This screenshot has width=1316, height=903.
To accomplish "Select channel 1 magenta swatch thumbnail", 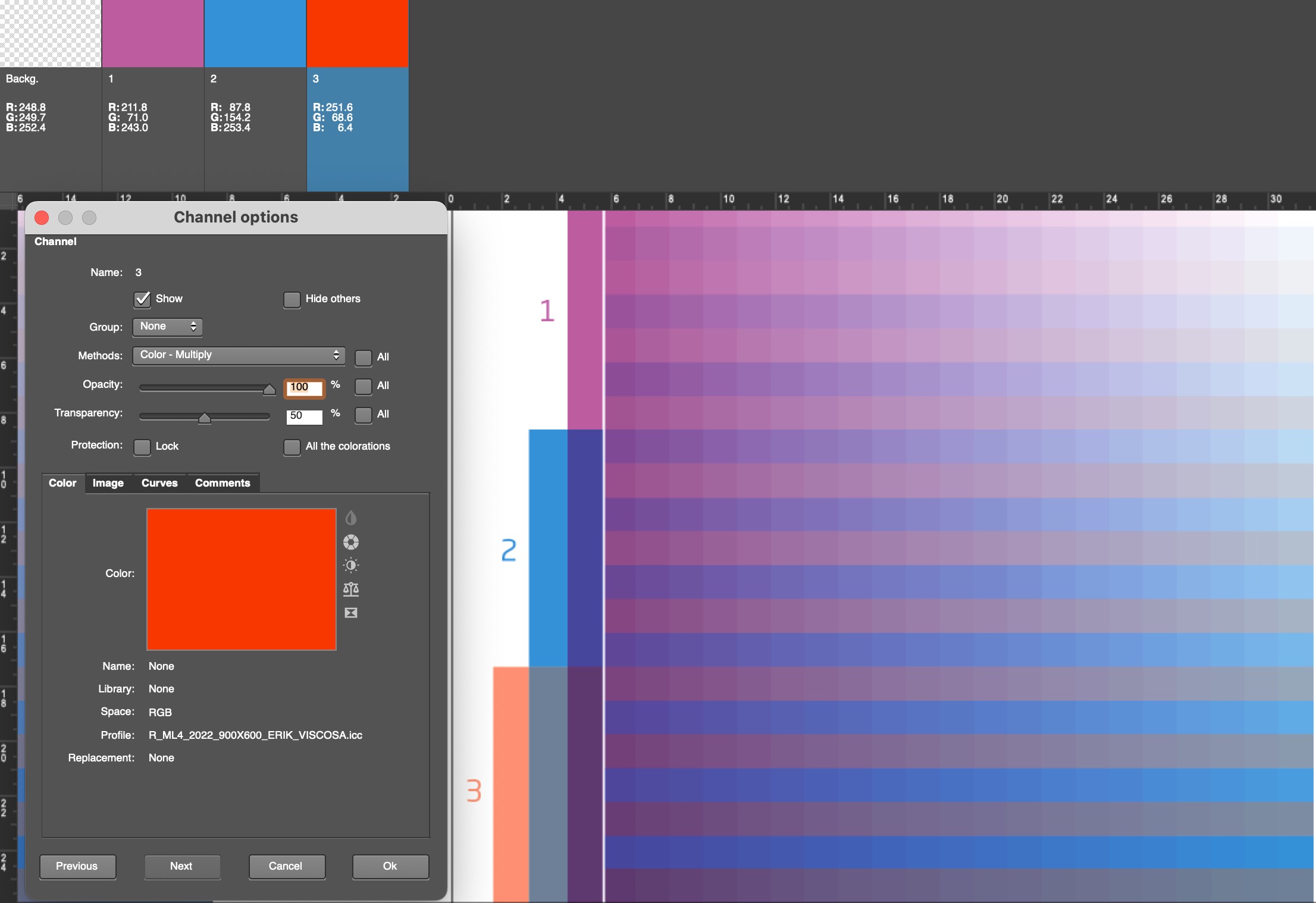I will tap(153, 33).
